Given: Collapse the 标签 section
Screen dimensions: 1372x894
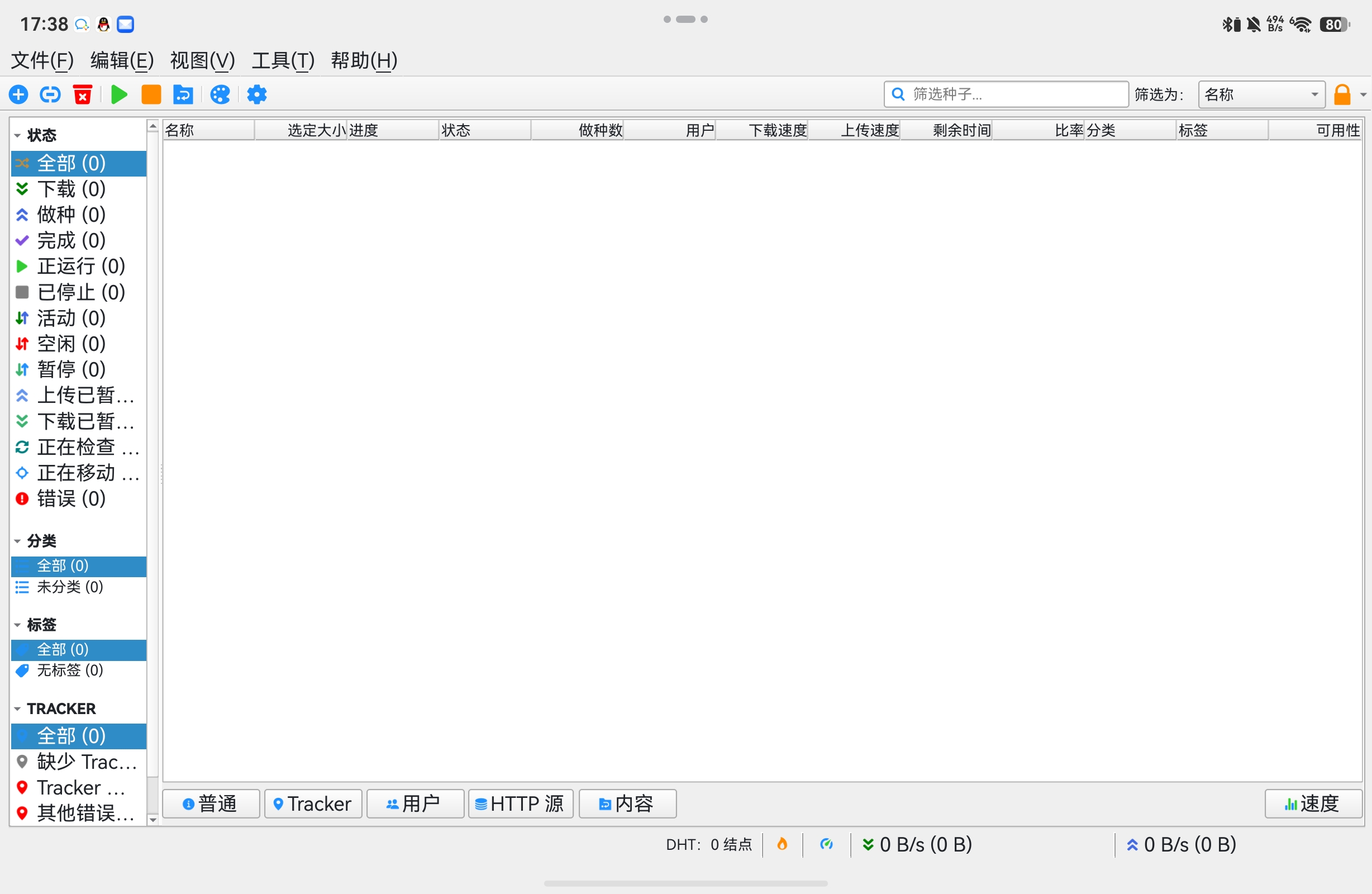Looking at the screenshot, I should (17, 625).
